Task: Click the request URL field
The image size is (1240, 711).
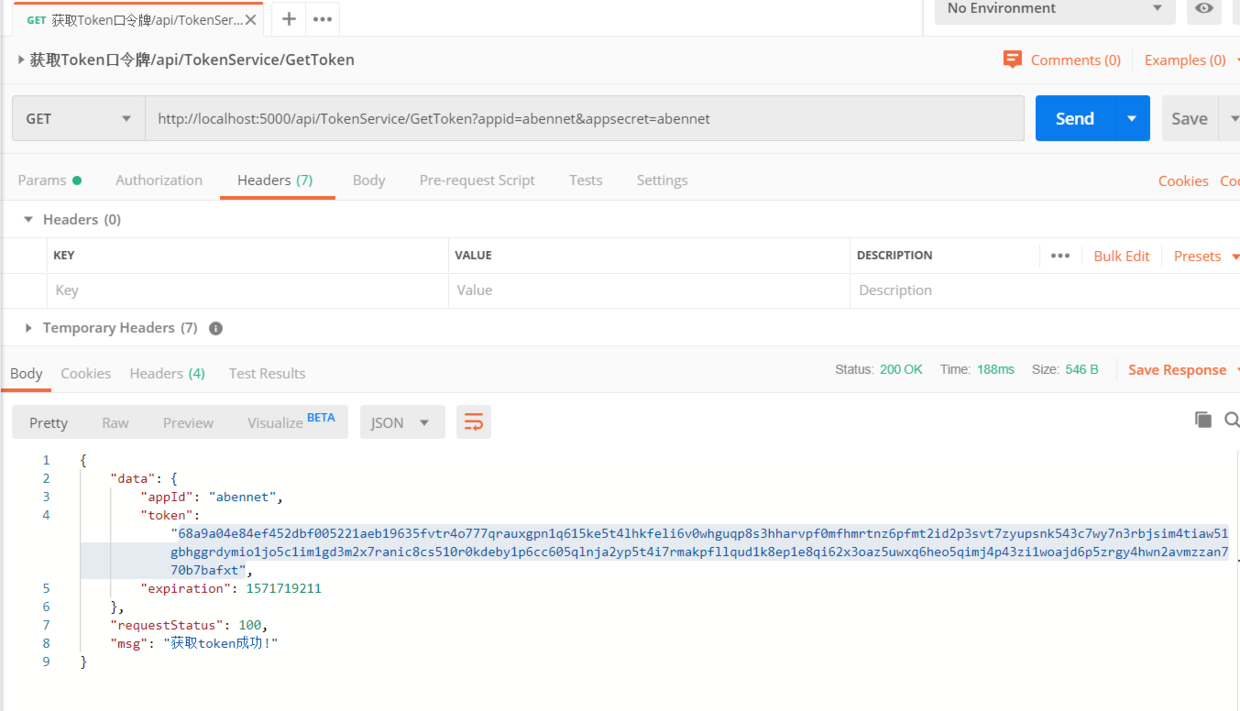Action: 585,118
